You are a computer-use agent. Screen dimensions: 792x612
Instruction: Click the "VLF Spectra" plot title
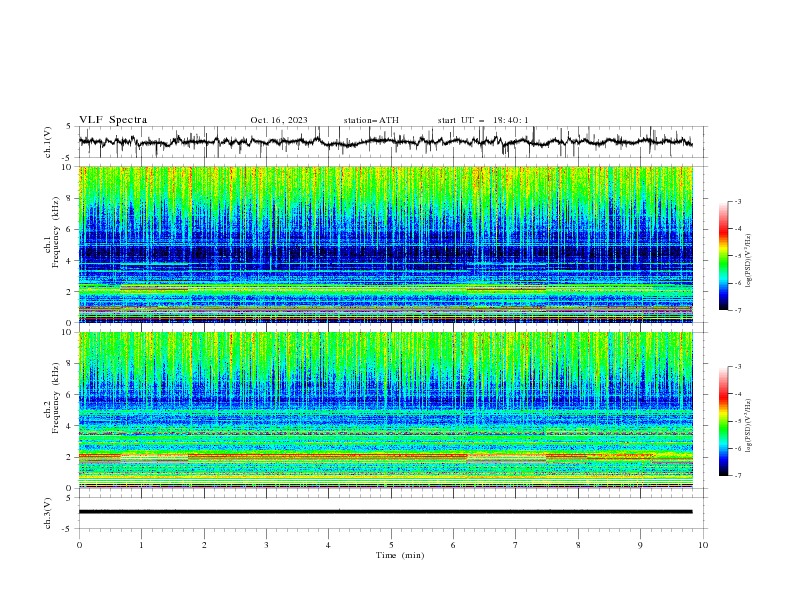pyautogui.click(x=113, y=120)
